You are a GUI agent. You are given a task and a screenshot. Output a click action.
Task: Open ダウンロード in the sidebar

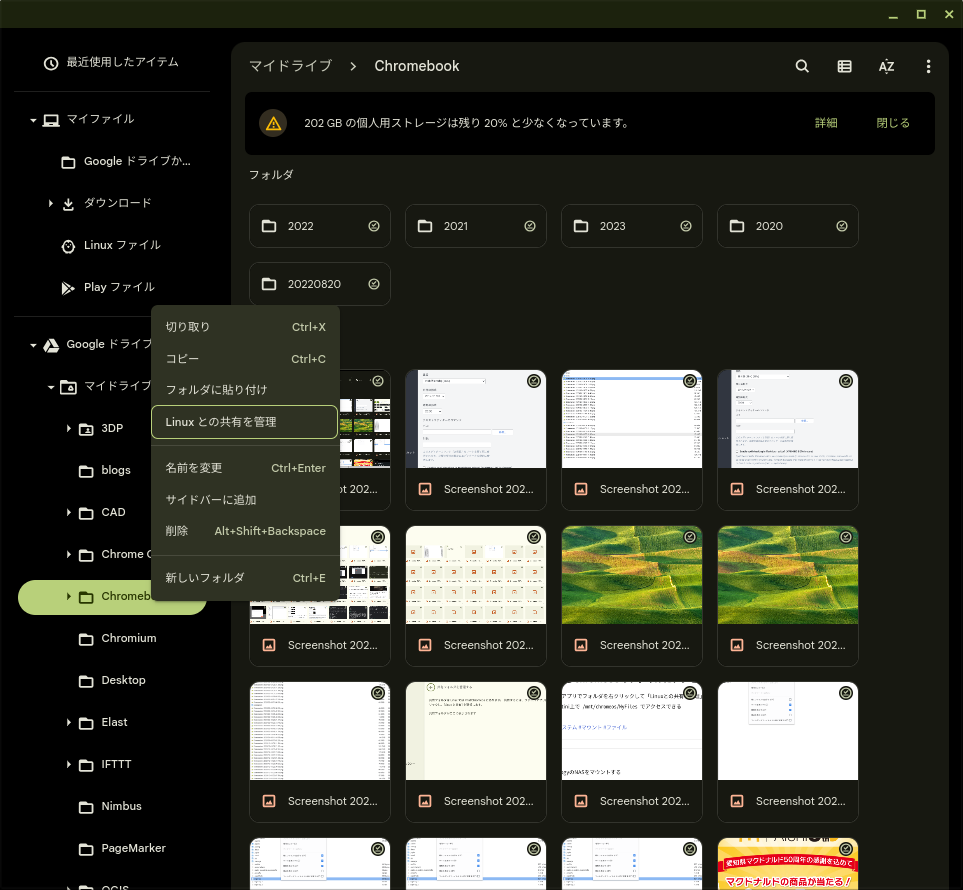117,203
